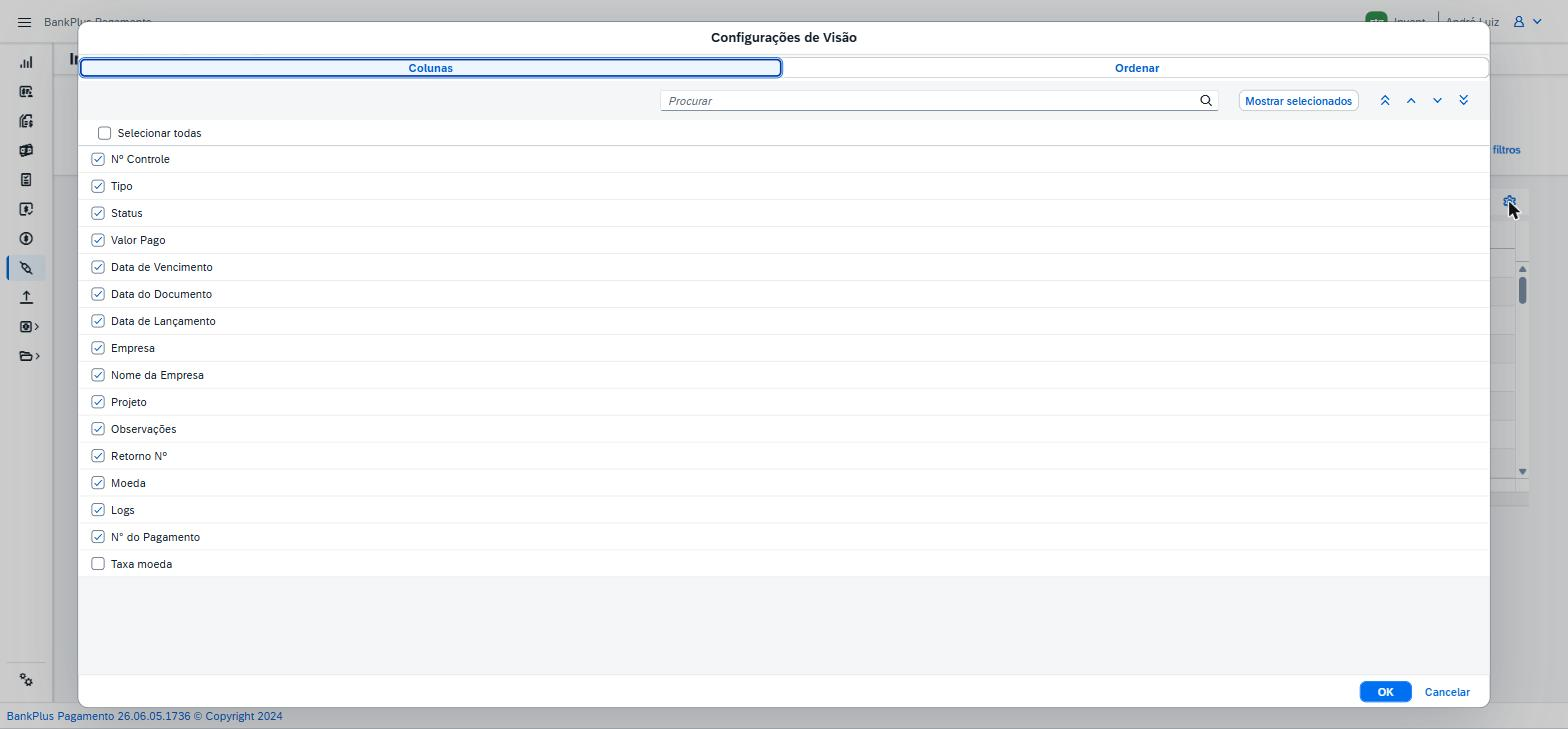Open the sidebar icon just below the bar chart
Screen dimensions: 1568x729
(x=26, y=92)
